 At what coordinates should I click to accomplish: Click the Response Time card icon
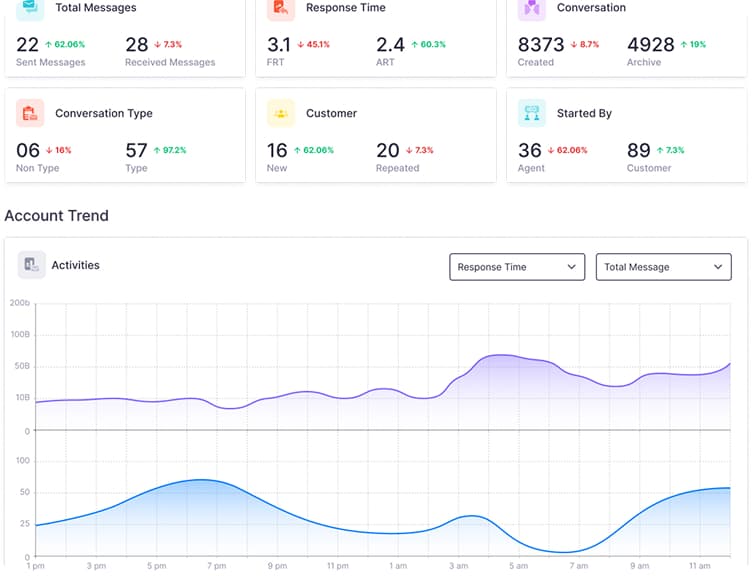[281, 8]
